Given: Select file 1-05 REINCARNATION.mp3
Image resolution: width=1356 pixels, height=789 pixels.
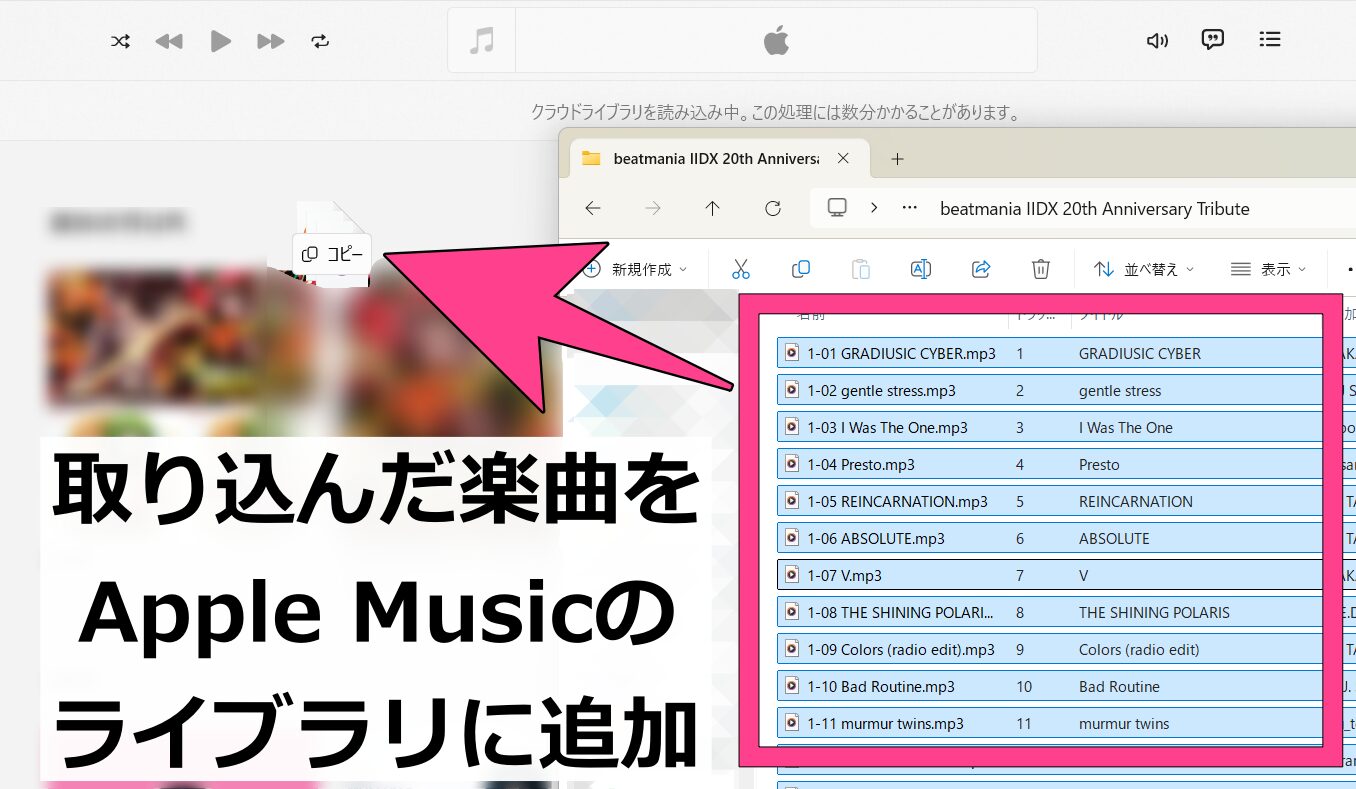Looking at the screenshot, I should click(x=897, y=501).
